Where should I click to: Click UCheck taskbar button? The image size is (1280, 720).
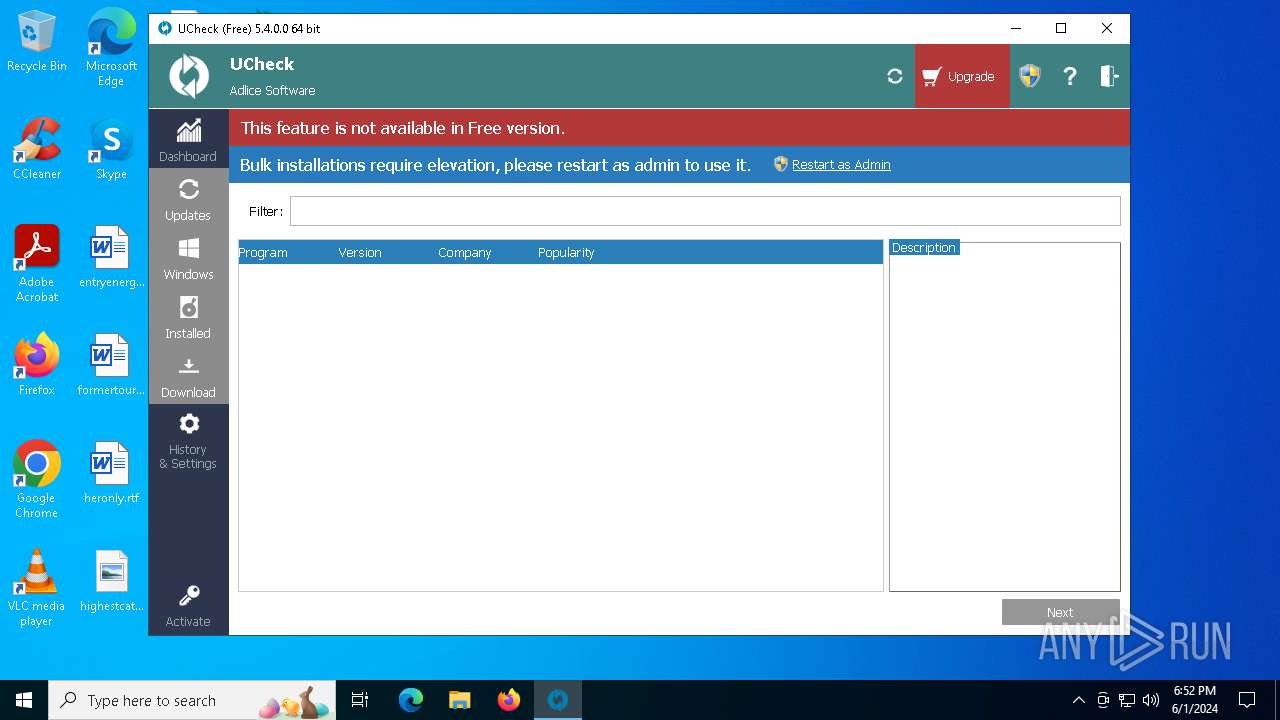click(x=558, y=700)
